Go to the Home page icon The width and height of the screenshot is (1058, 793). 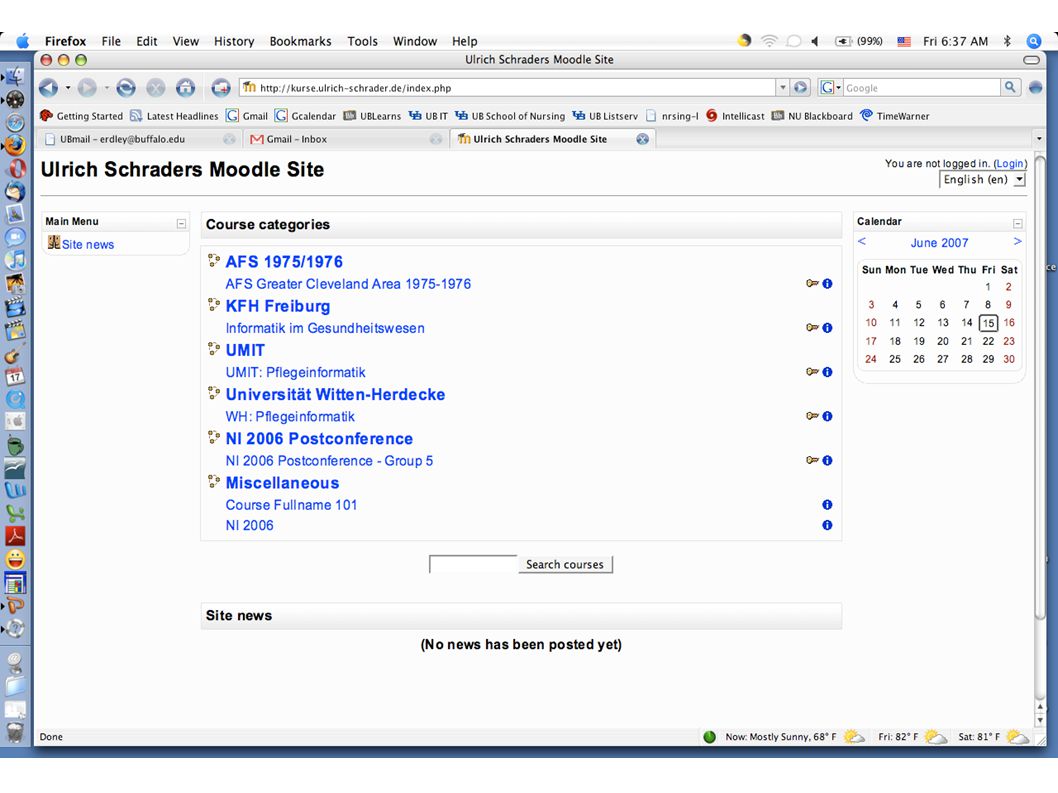186,88
